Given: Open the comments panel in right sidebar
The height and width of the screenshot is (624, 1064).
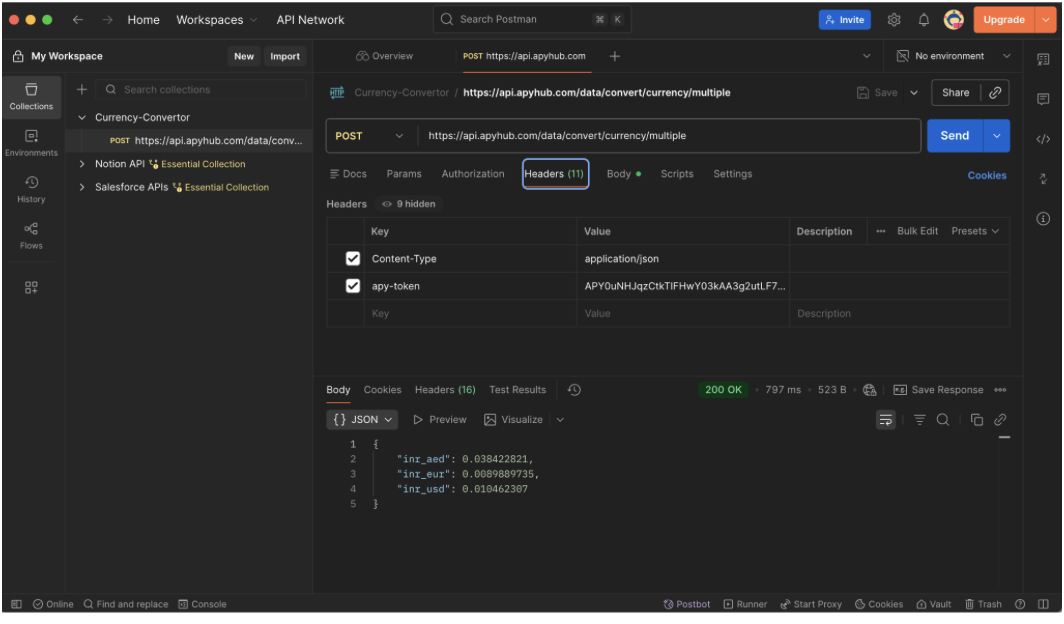Looking at the screenshot, I should (1043, 99).
